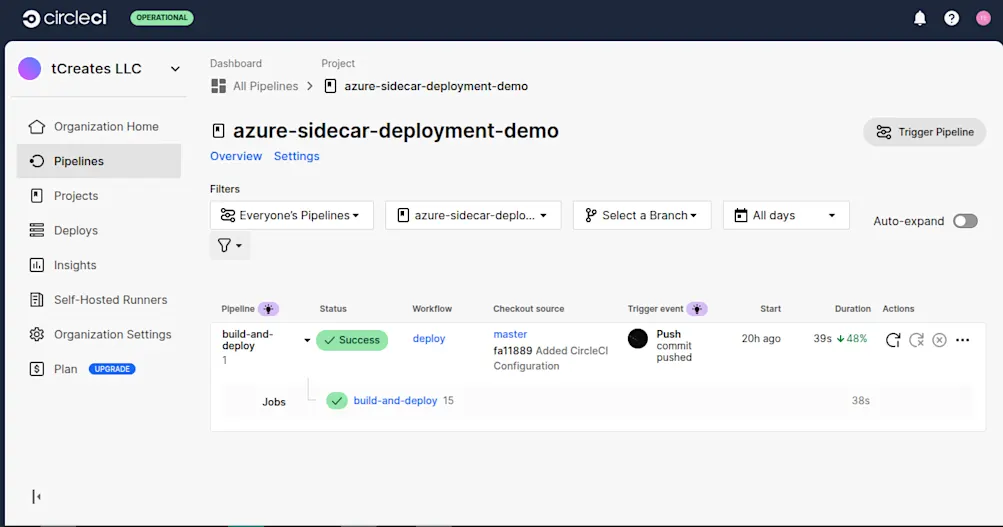Open Projects in the sidebar
The image size is (1003, 527).
pos(99,196)
